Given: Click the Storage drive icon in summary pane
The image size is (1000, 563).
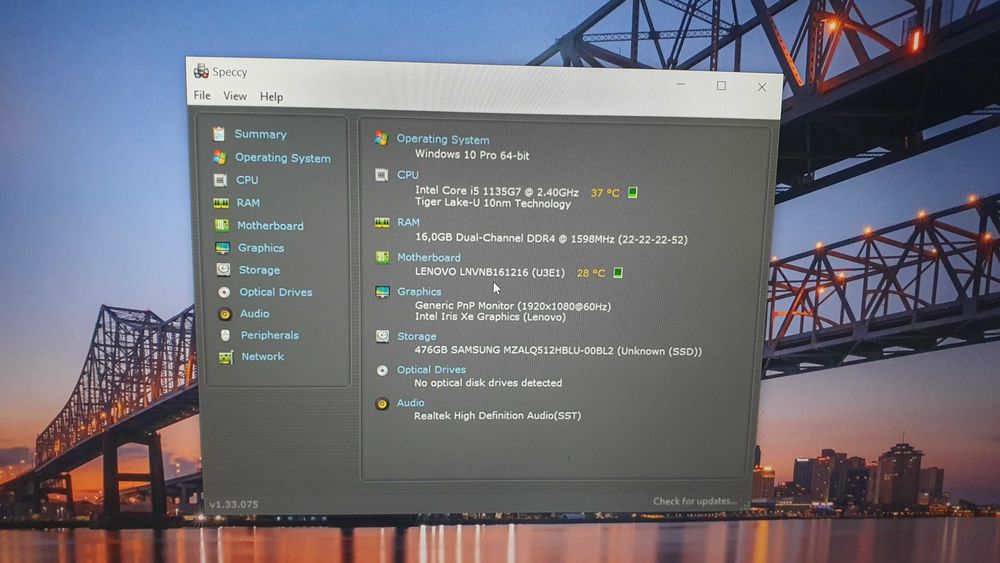Looking at the screenshot, I should pyautogui.click(x=382, y=336).
